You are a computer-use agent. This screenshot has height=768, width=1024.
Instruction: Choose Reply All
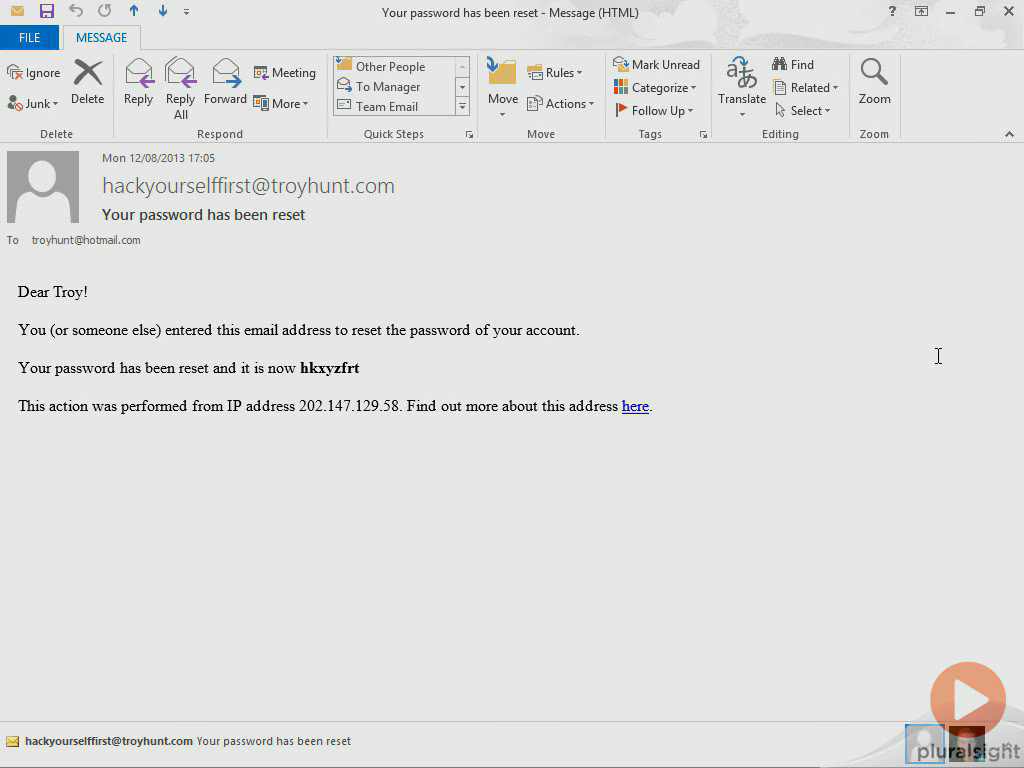[180, 88]
